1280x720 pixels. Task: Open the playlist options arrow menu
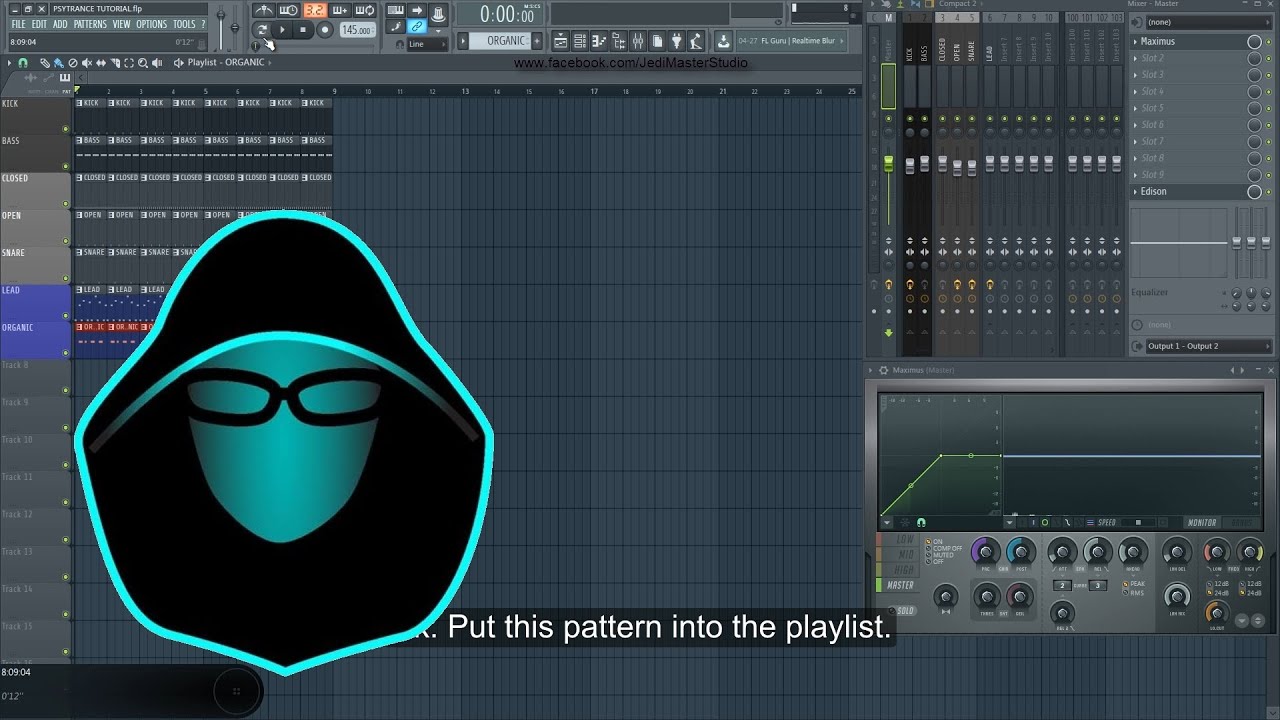click(x=10, y=62)
